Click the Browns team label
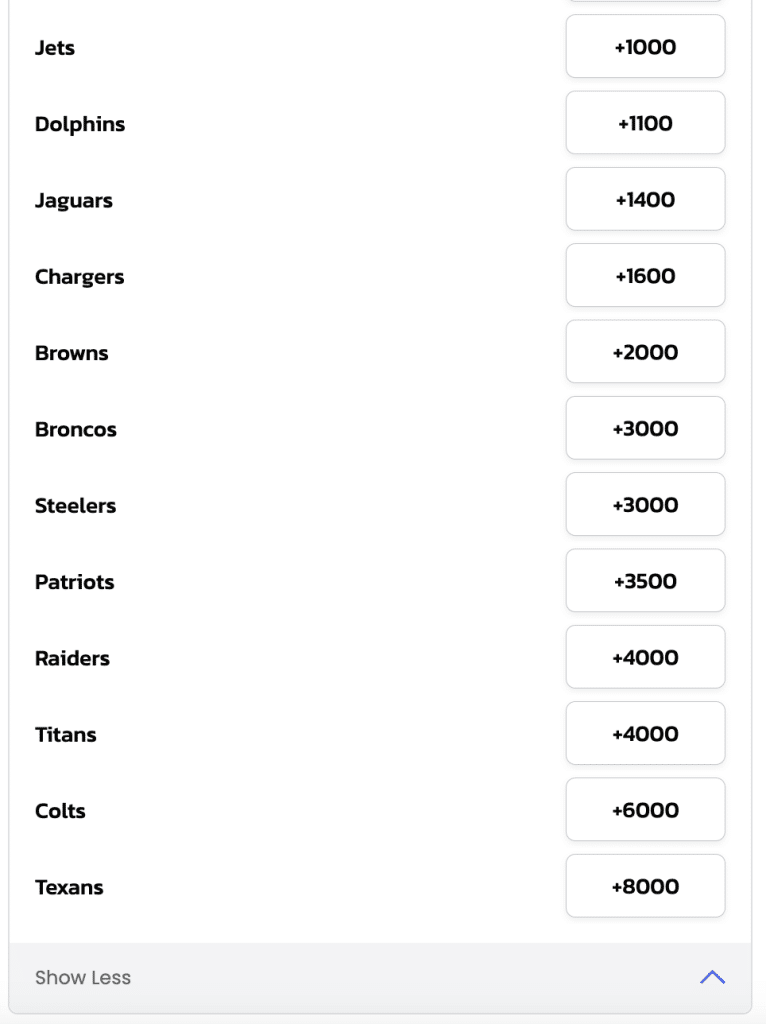This screenshot has width=766, height=1024. 72,353
